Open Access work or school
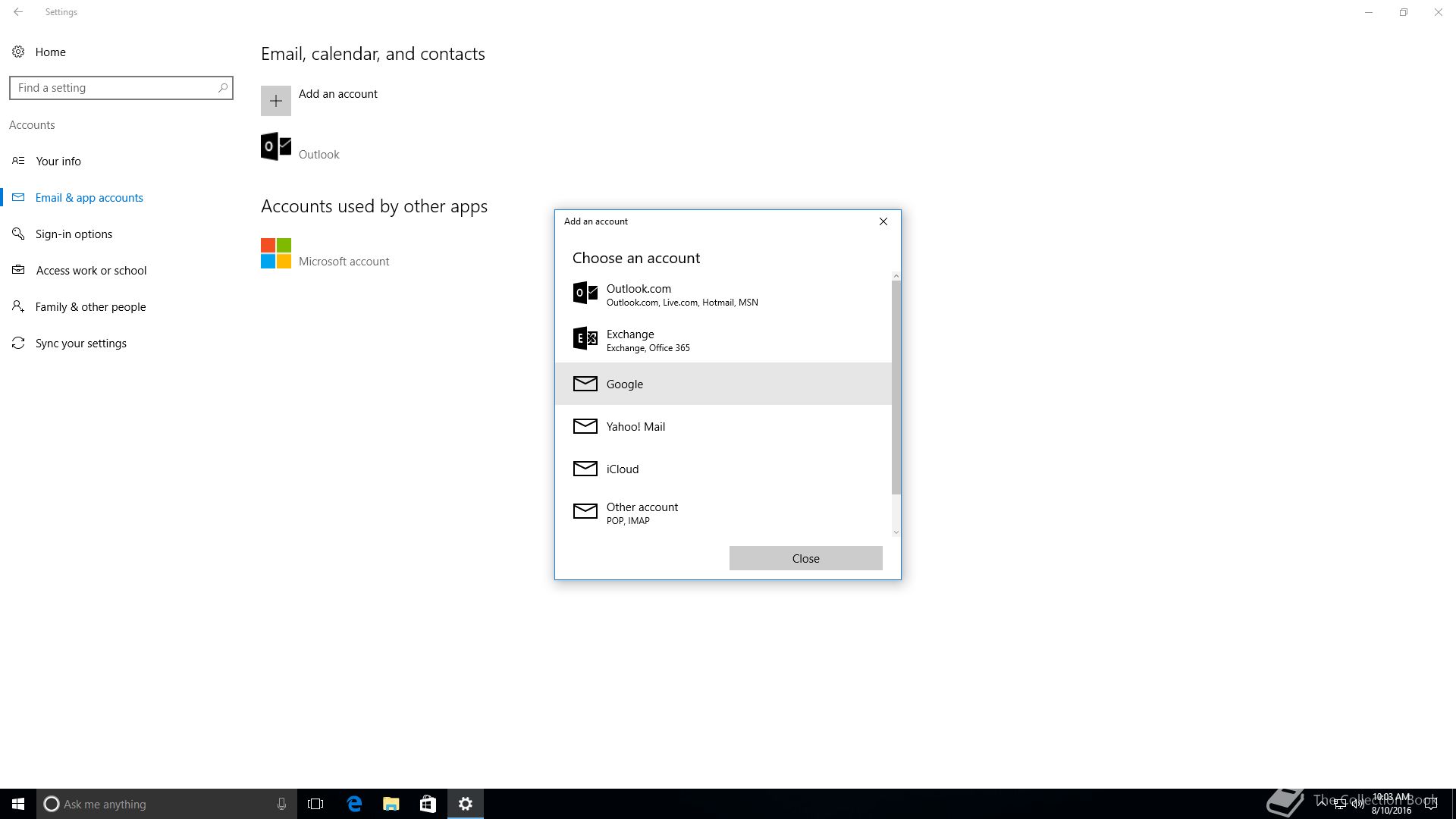This screenshot has height=819, width=1456. (x=92, y=270)
